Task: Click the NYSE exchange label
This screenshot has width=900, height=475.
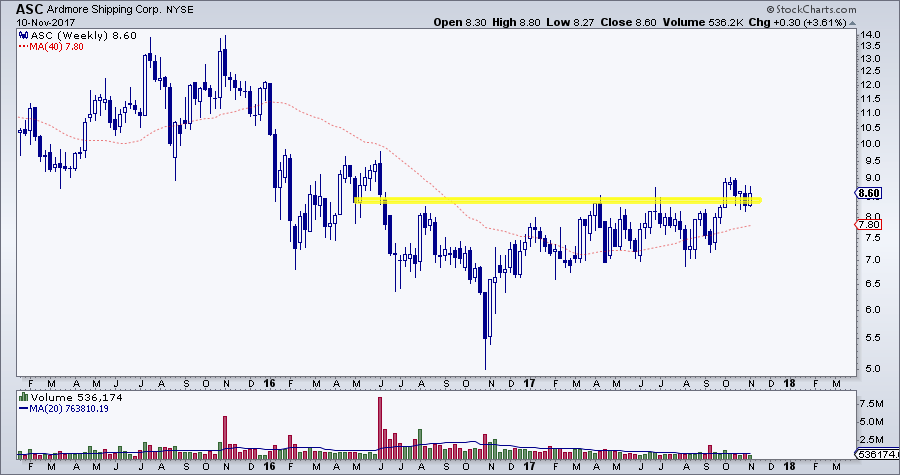Action: click(179, 10)
